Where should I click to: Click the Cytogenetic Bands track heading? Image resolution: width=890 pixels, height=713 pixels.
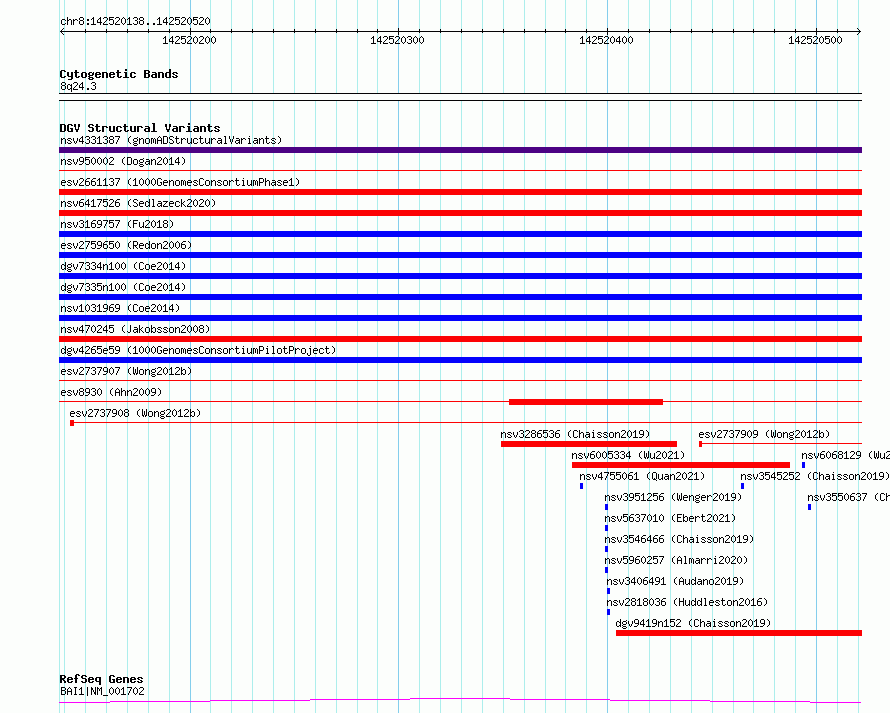point(119,74)
